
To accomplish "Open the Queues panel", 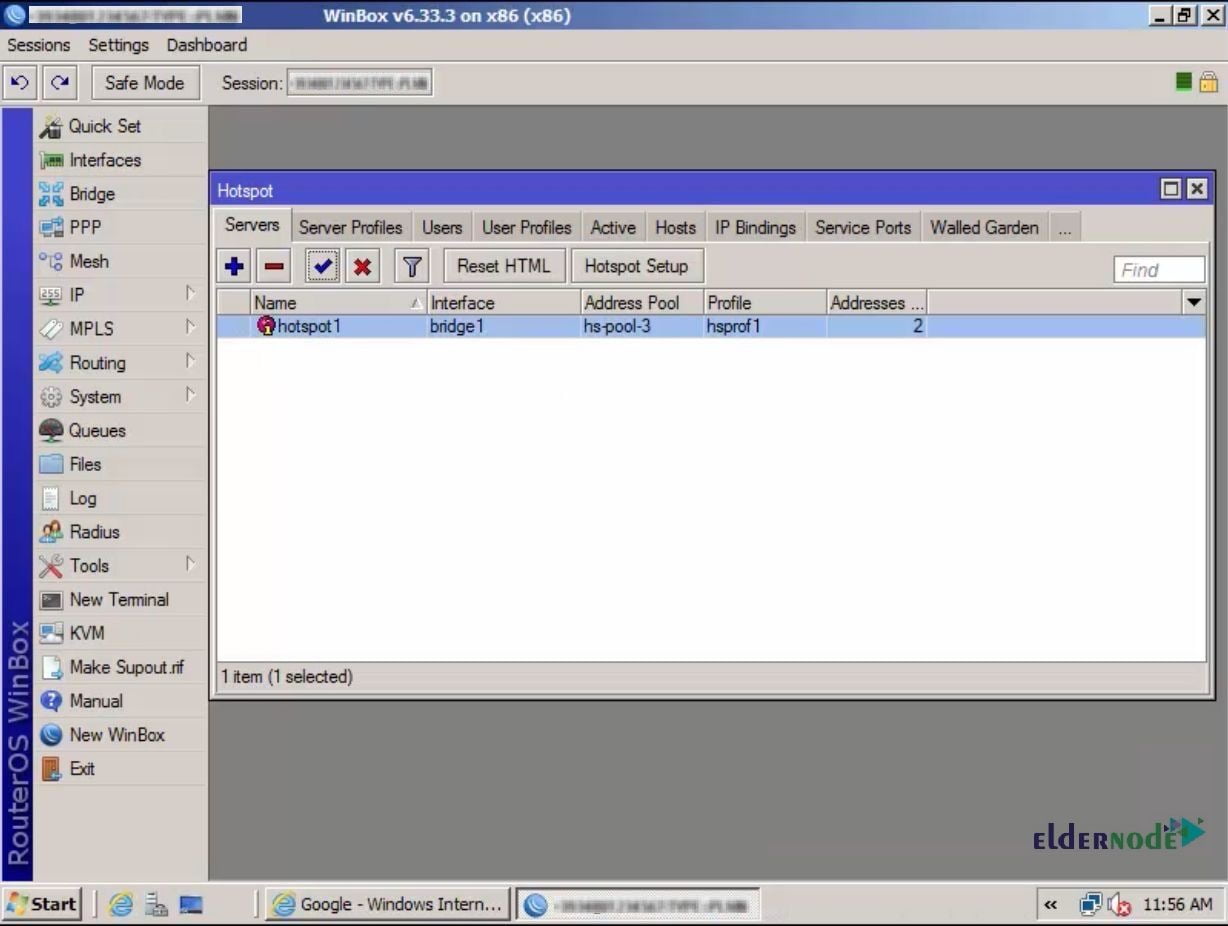I will pos(97,430).
